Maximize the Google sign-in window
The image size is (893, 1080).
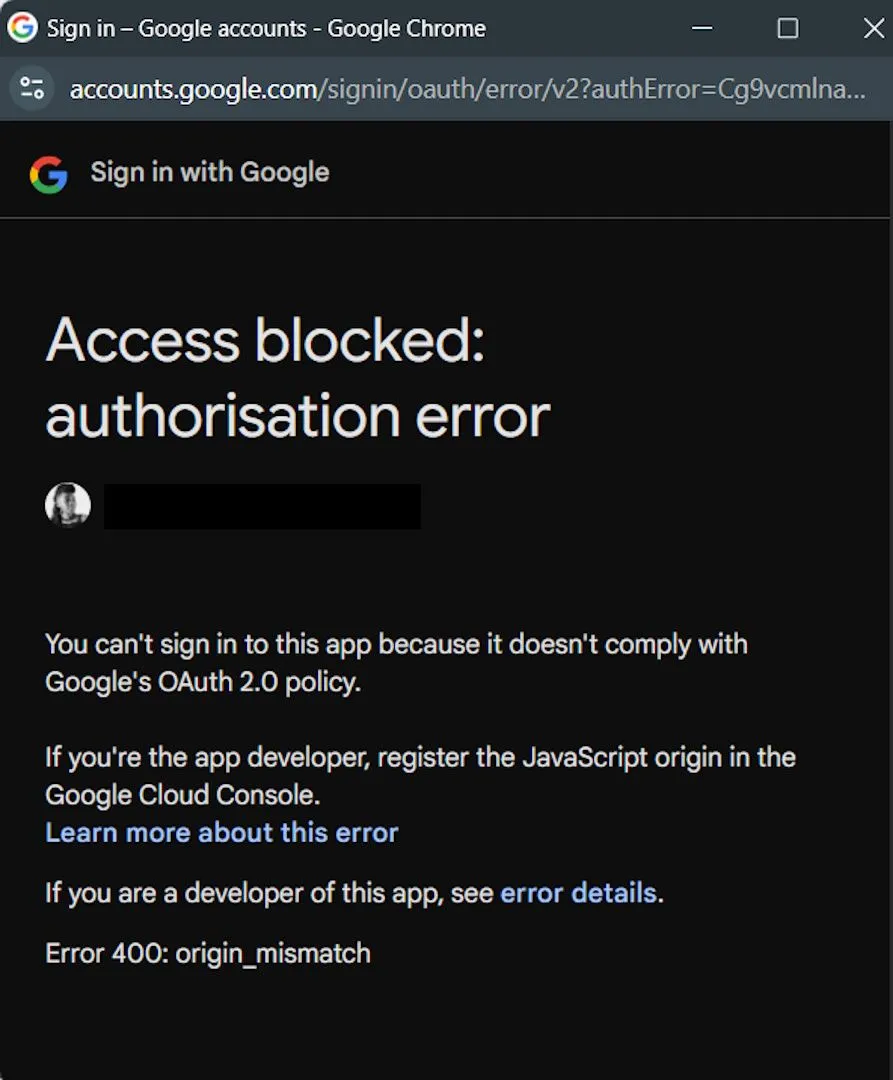pyautogui.click(x=788, y=28)
